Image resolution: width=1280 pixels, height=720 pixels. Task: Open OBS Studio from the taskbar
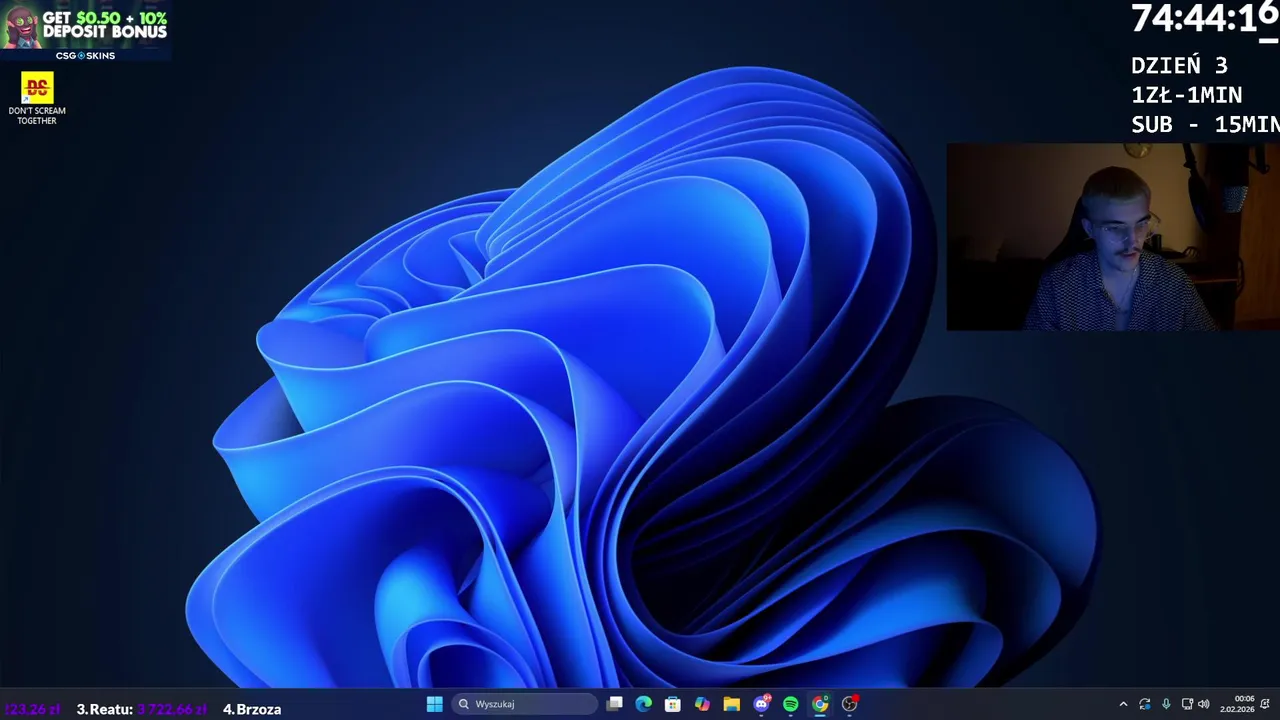(x=850, y=704)
